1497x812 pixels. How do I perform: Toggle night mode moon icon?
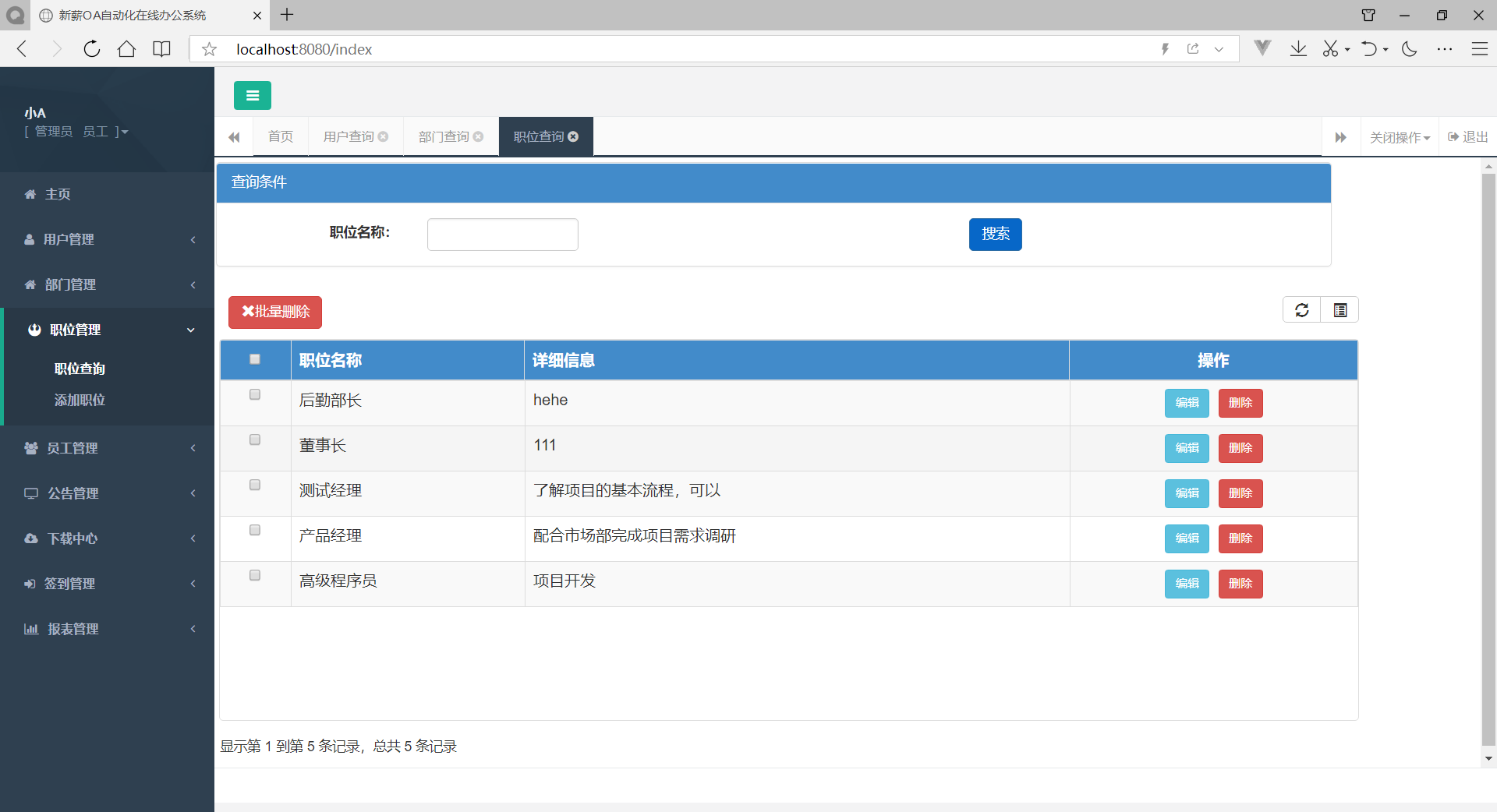click(x=1409, y=49)
